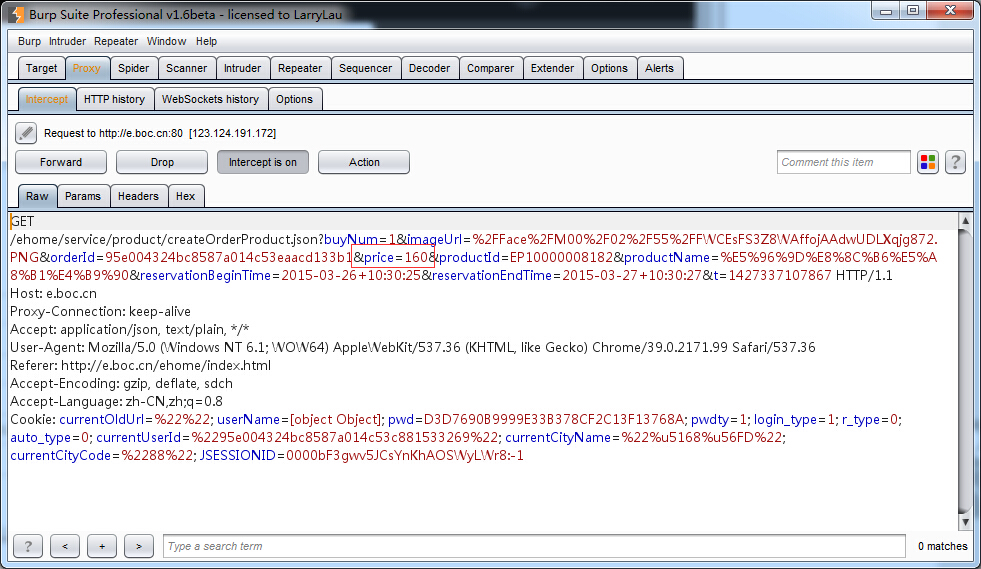981x569 pixels.
Task: Click the Host: e.boc.cn header line
Action: [x=53, y=294]
